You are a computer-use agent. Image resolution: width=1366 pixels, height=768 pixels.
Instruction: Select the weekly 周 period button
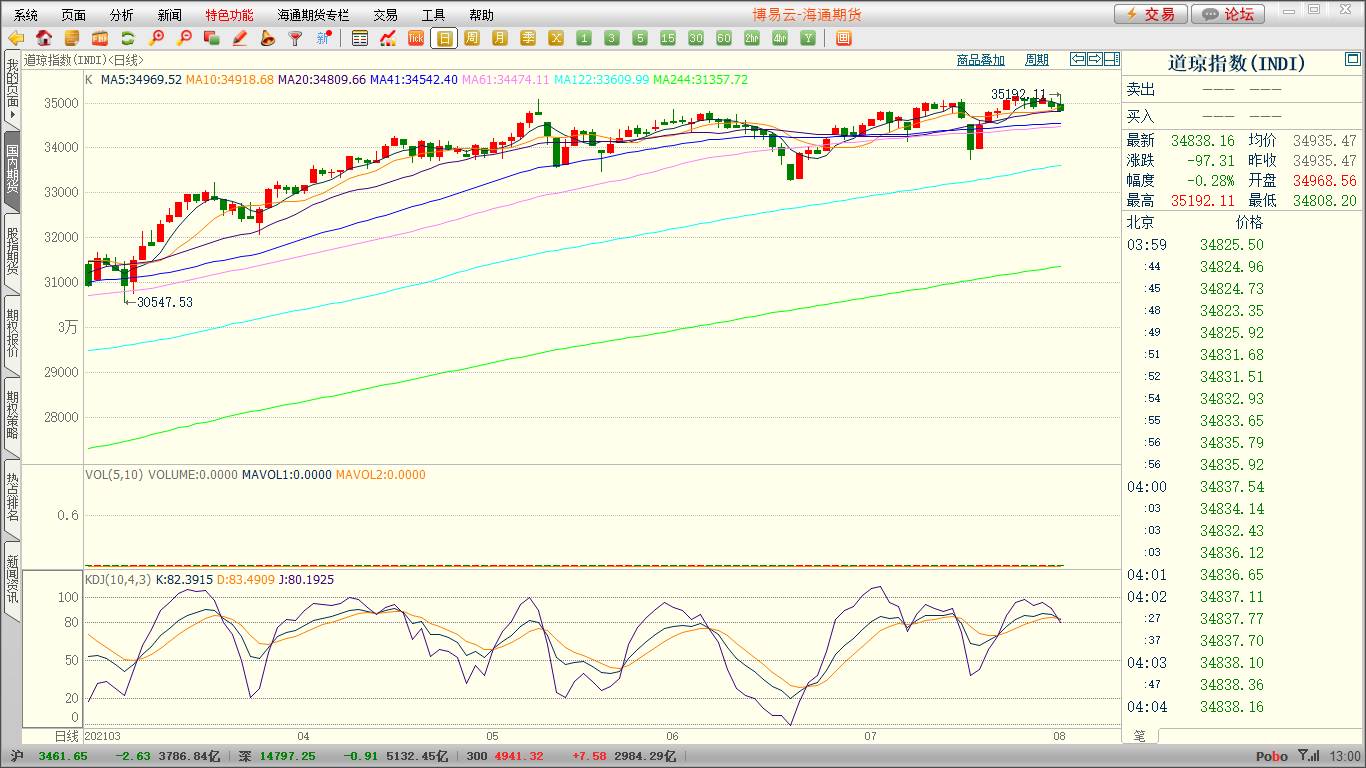(472, 38)
